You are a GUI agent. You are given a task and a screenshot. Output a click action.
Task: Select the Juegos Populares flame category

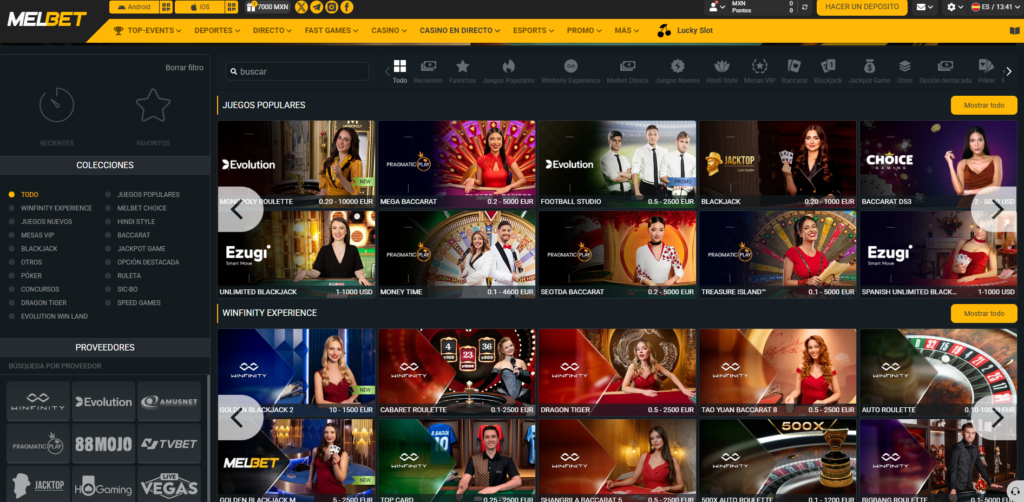click(509, 72)
